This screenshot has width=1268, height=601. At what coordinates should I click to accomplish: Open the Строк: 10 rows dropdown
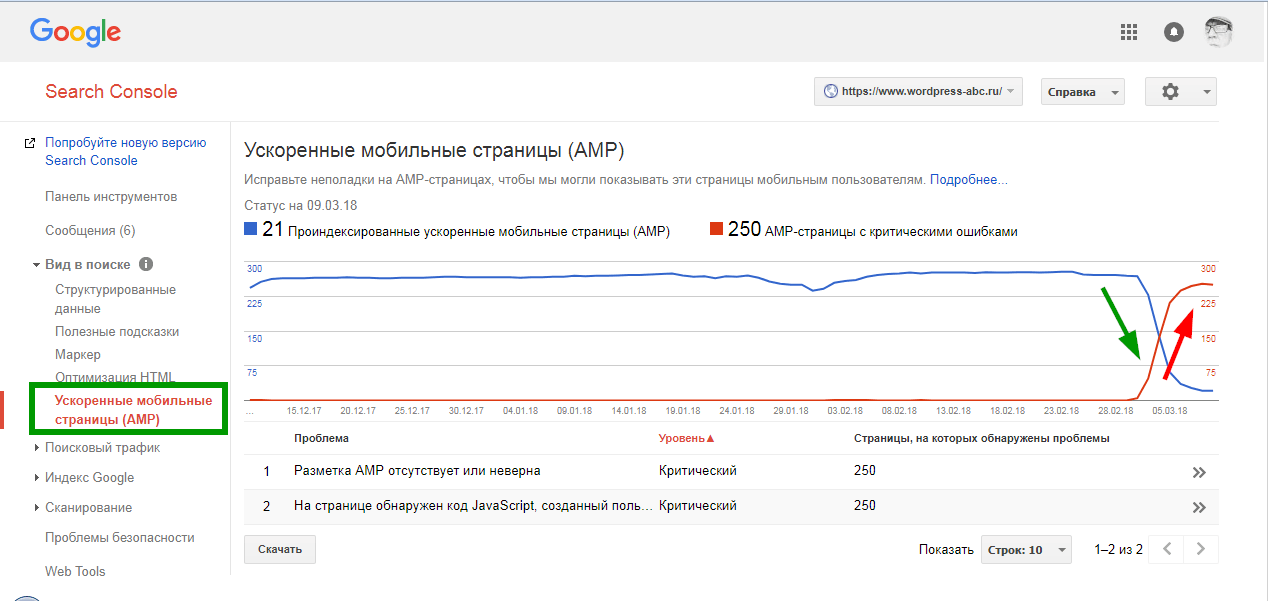[1025, 549]
